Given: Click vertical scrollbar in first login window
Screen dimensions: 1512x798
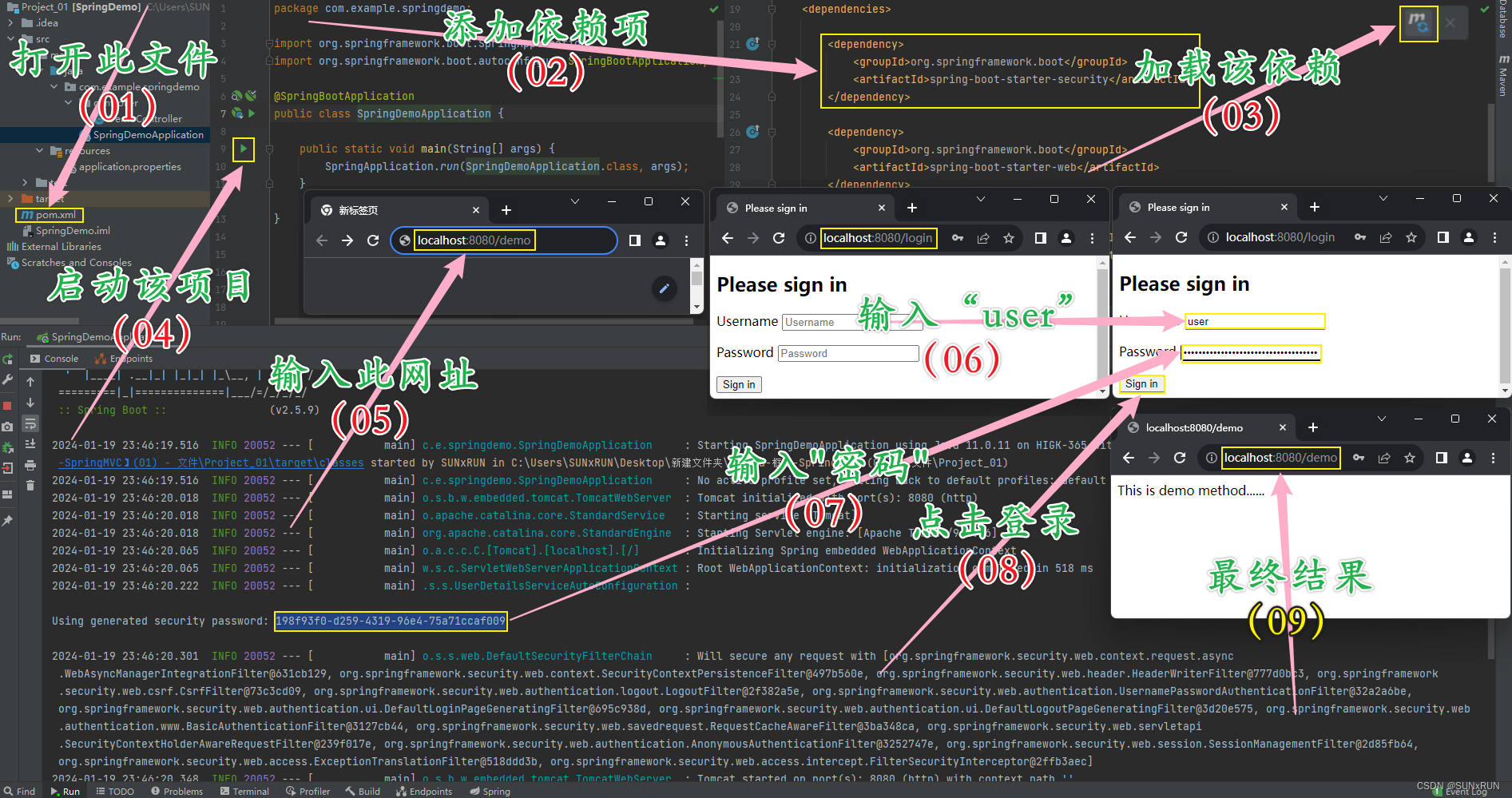Looking at the screenshot, I should 1103,326.
